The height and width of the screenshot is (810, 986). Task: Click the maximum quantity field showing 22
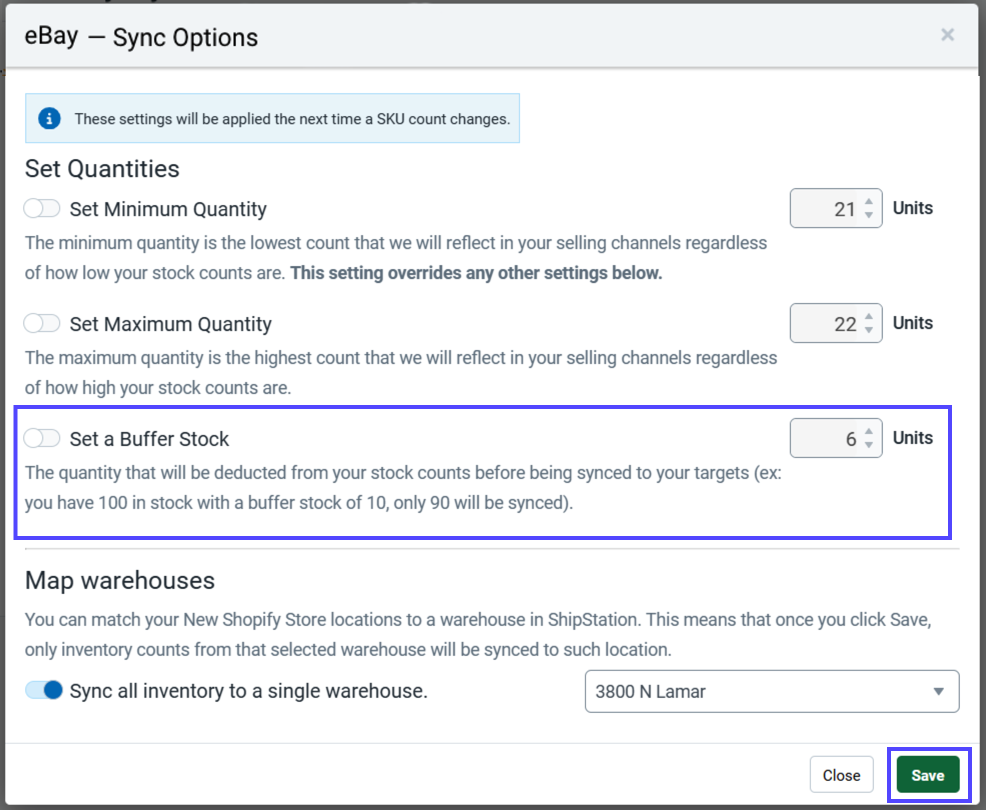pos(836,323)
